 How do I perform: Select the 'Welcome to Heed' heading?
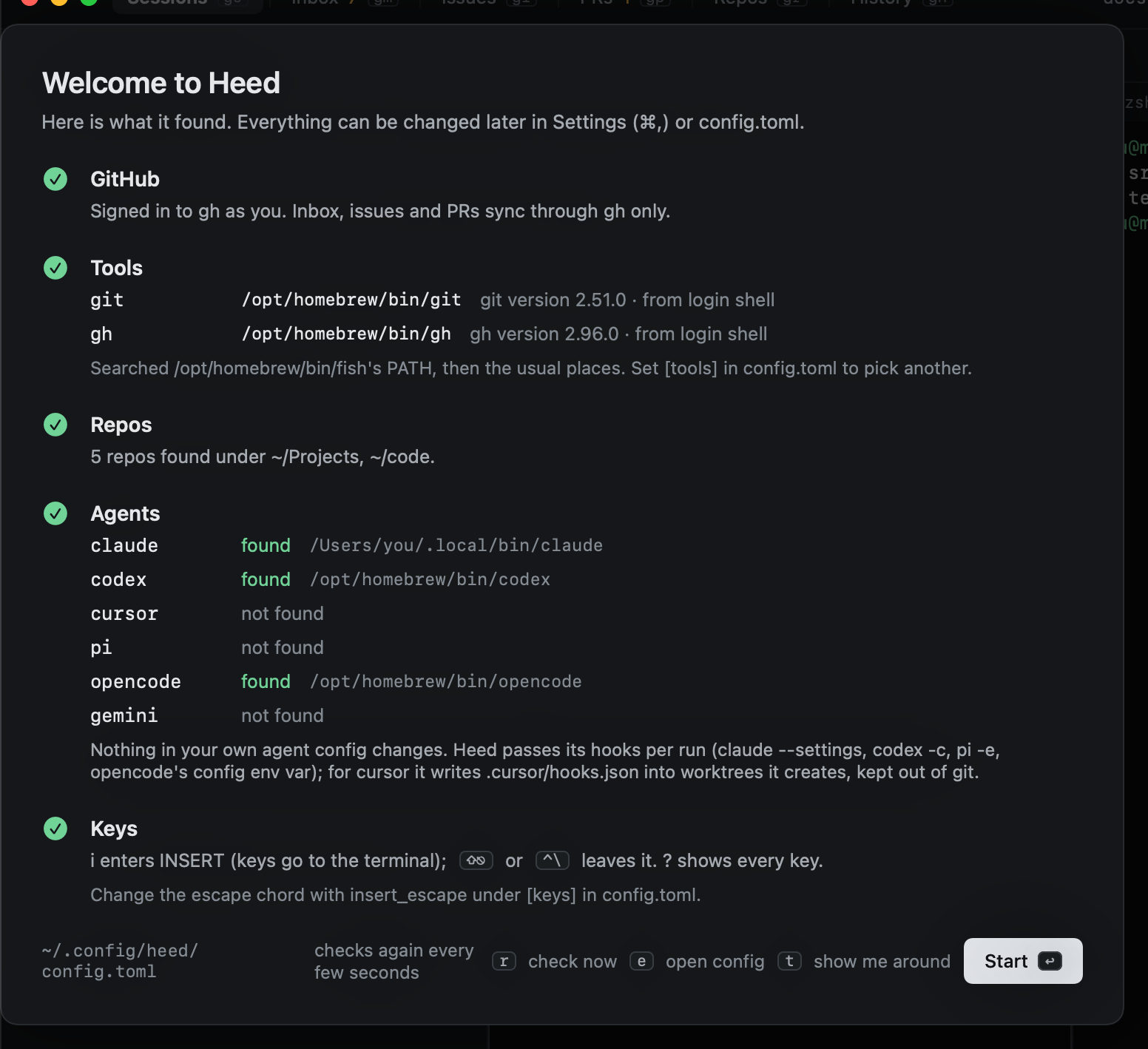[161, 83]
